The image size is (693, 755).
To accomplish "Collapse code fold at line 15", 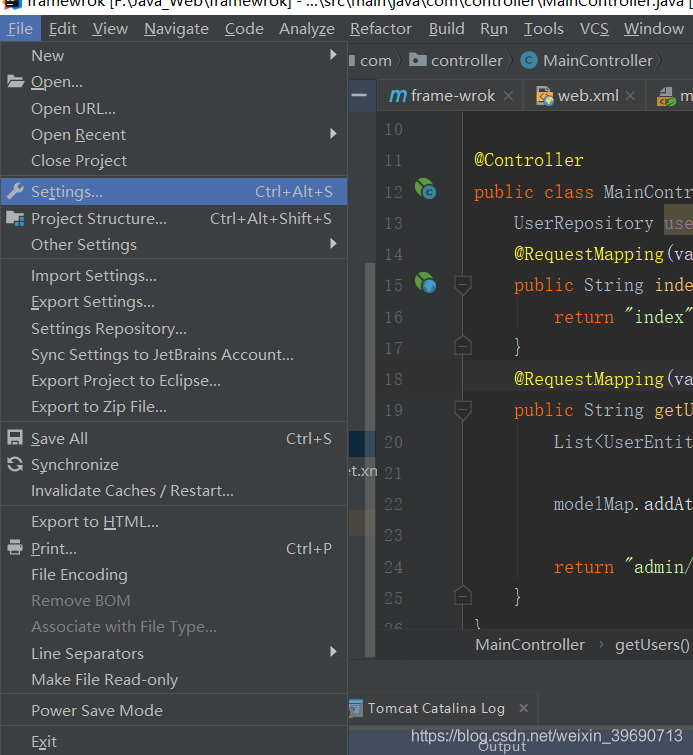I will [x=462, y=285].
